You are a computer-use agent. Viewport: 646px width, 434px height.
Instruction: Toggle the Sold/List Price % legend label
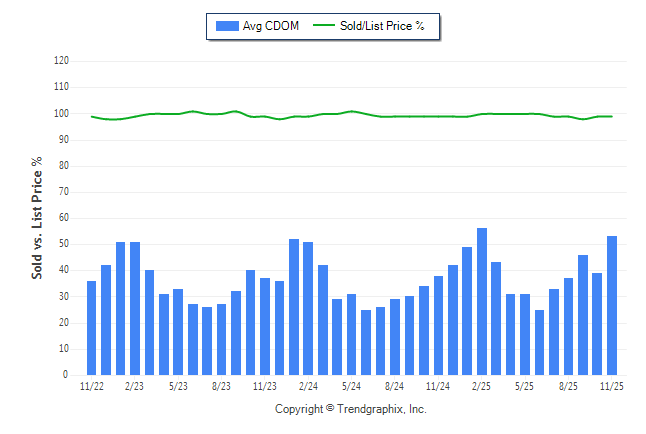(x=382, y=26)
